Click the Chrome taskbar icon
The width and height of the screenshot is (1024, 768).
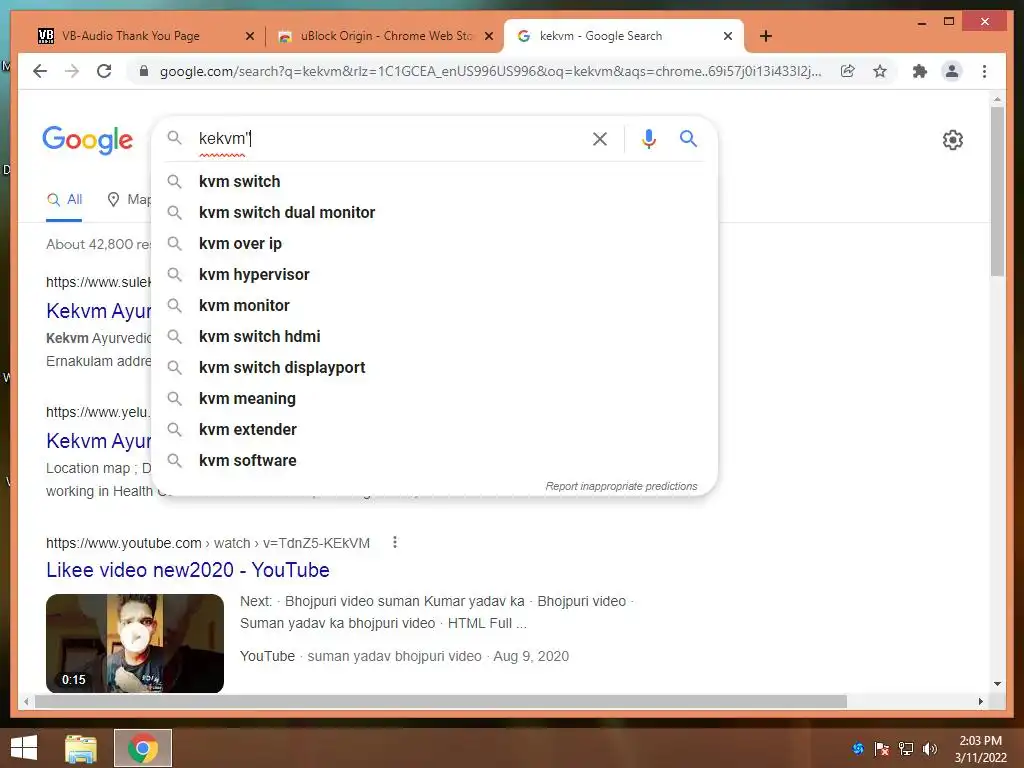(142, 748)
